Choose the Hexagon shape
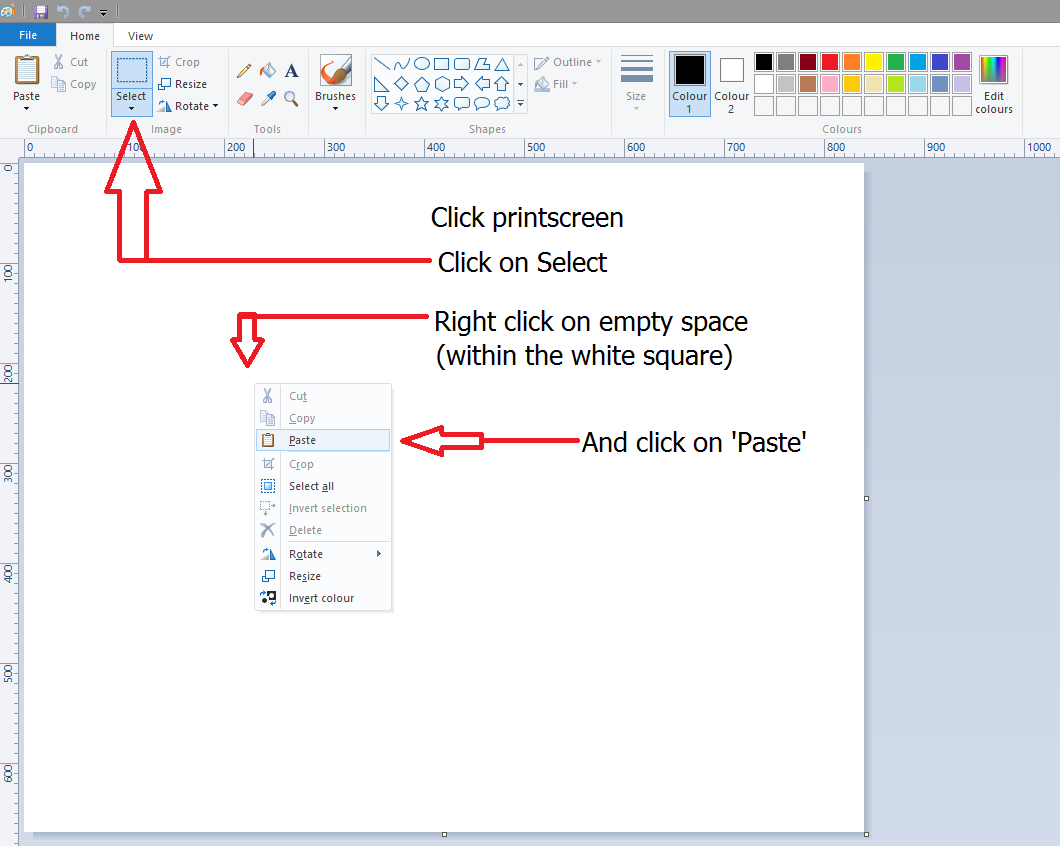The image size is (1060, 846). pos(441,84)
